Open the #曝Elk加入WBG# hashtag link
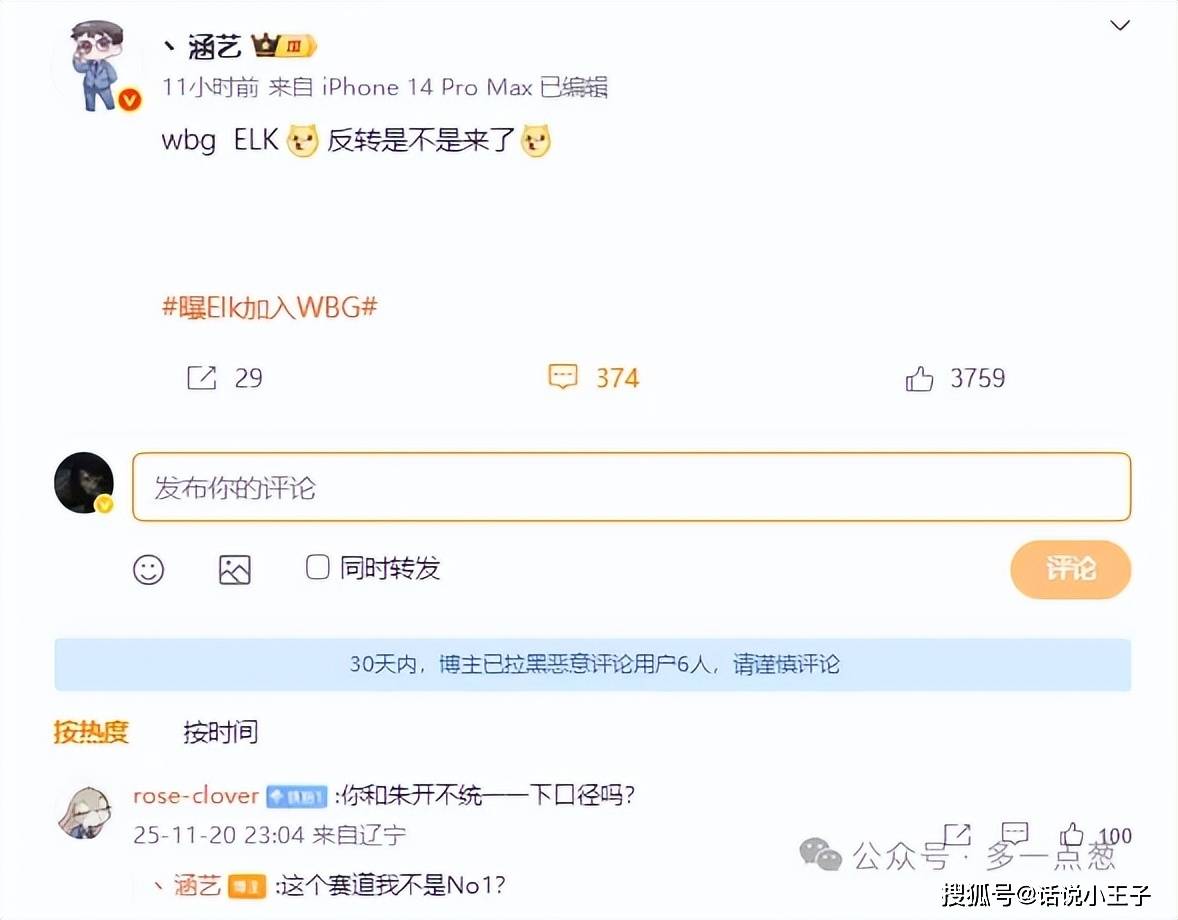 point(270,307)
